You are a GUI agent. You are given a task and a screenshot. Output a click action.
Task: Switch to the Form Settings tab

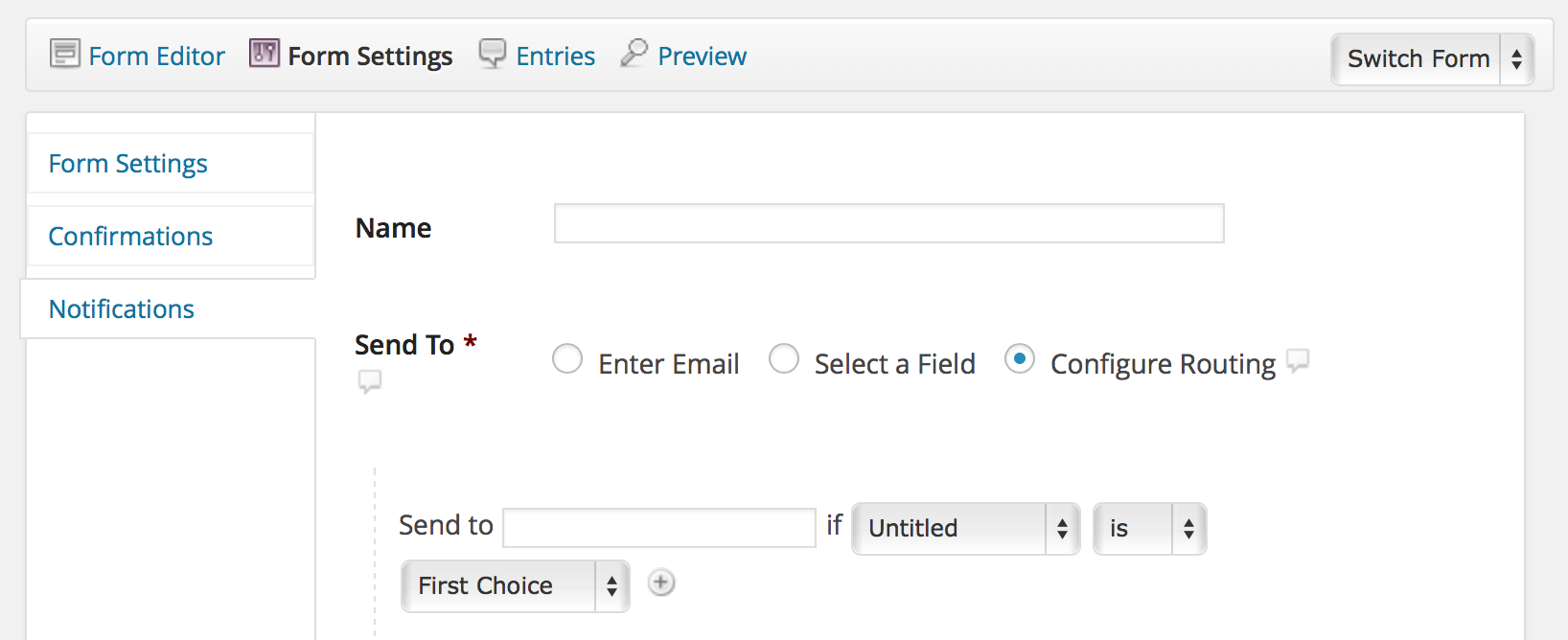click(127, 163)
